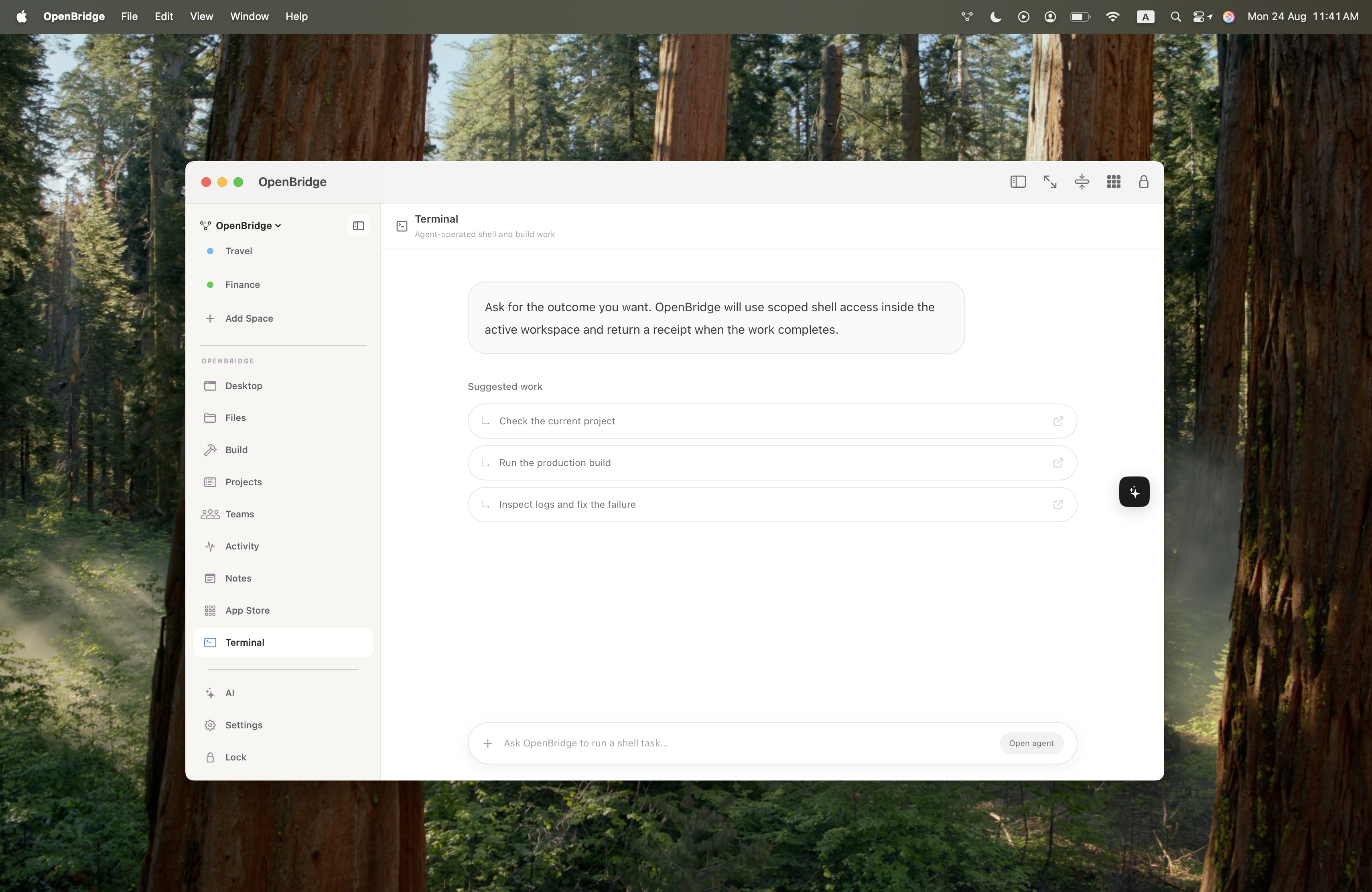The width and height of the screenshot is (1372, 892).
Task: Open external link for Run the production build
Action: 1058,463
